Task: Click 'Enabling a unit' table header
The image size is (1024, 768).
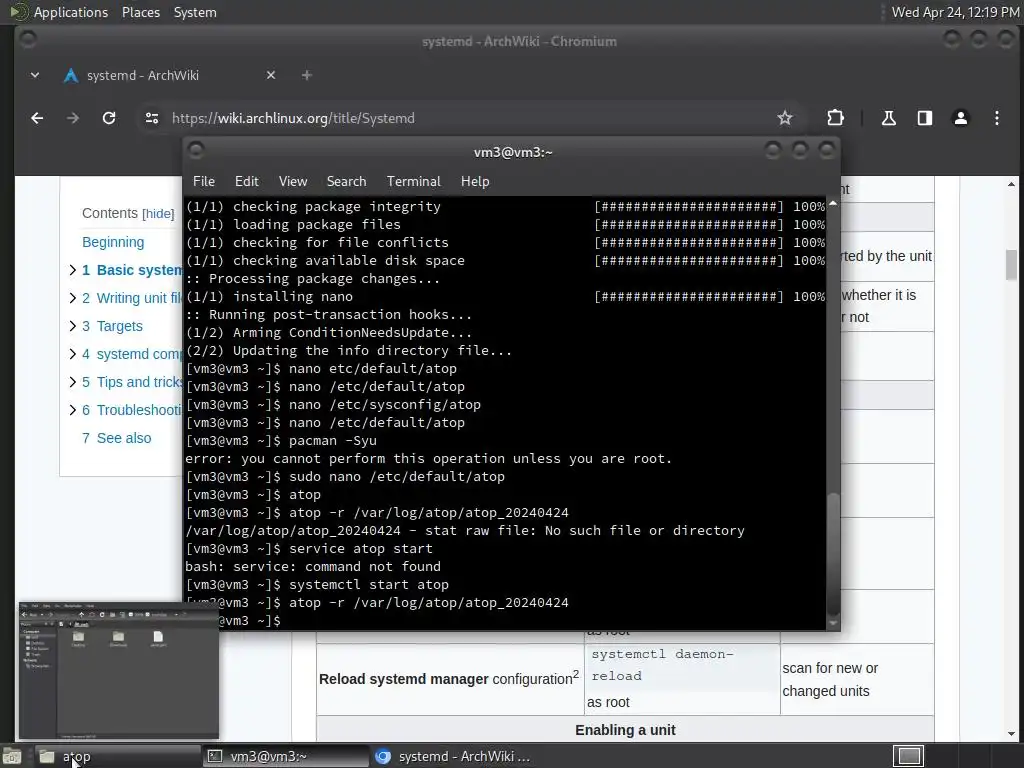Action: click(x=625, y=730)
